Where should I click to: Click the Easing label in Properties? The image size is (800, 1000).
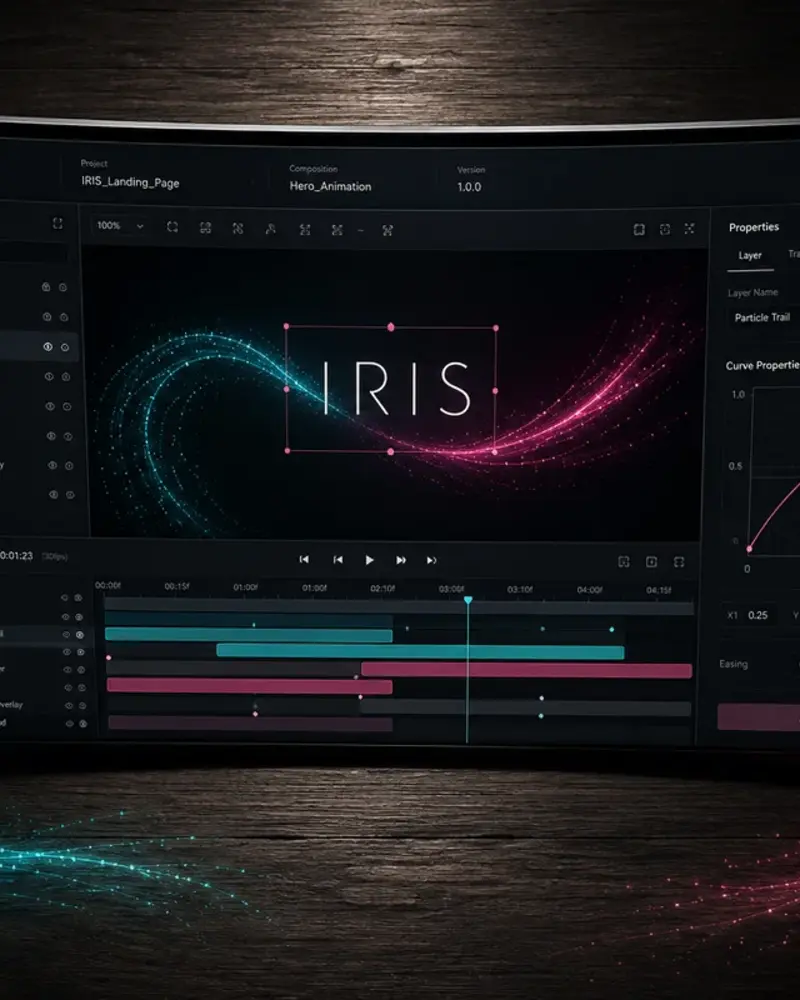[734, 664]
